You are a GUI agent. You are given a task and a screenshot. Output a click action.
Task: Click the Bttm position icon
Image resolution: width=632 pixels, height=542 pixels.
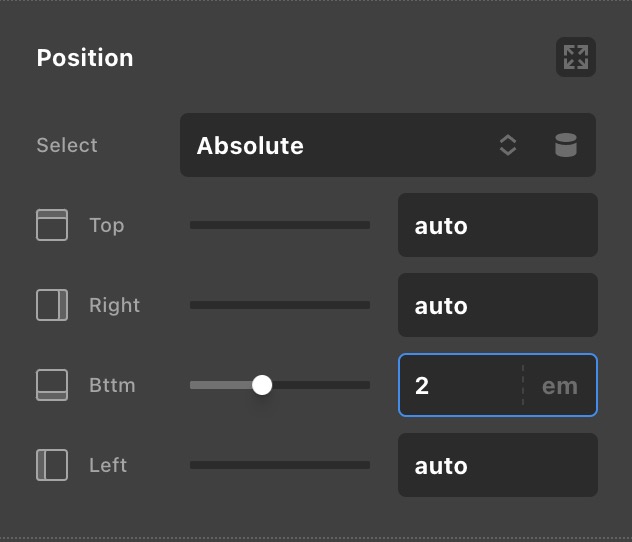point(52,385)
